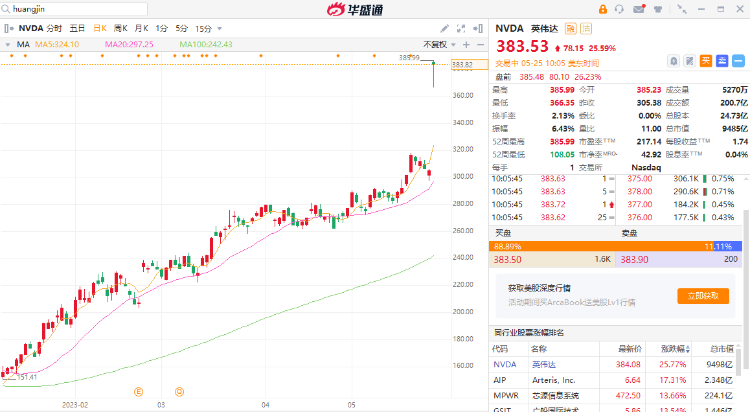The height and width of the screenshot is (412, 750).
Task: Collapse the left panel toggle icon
Action: pyautogui.click(x=9, y=29)
